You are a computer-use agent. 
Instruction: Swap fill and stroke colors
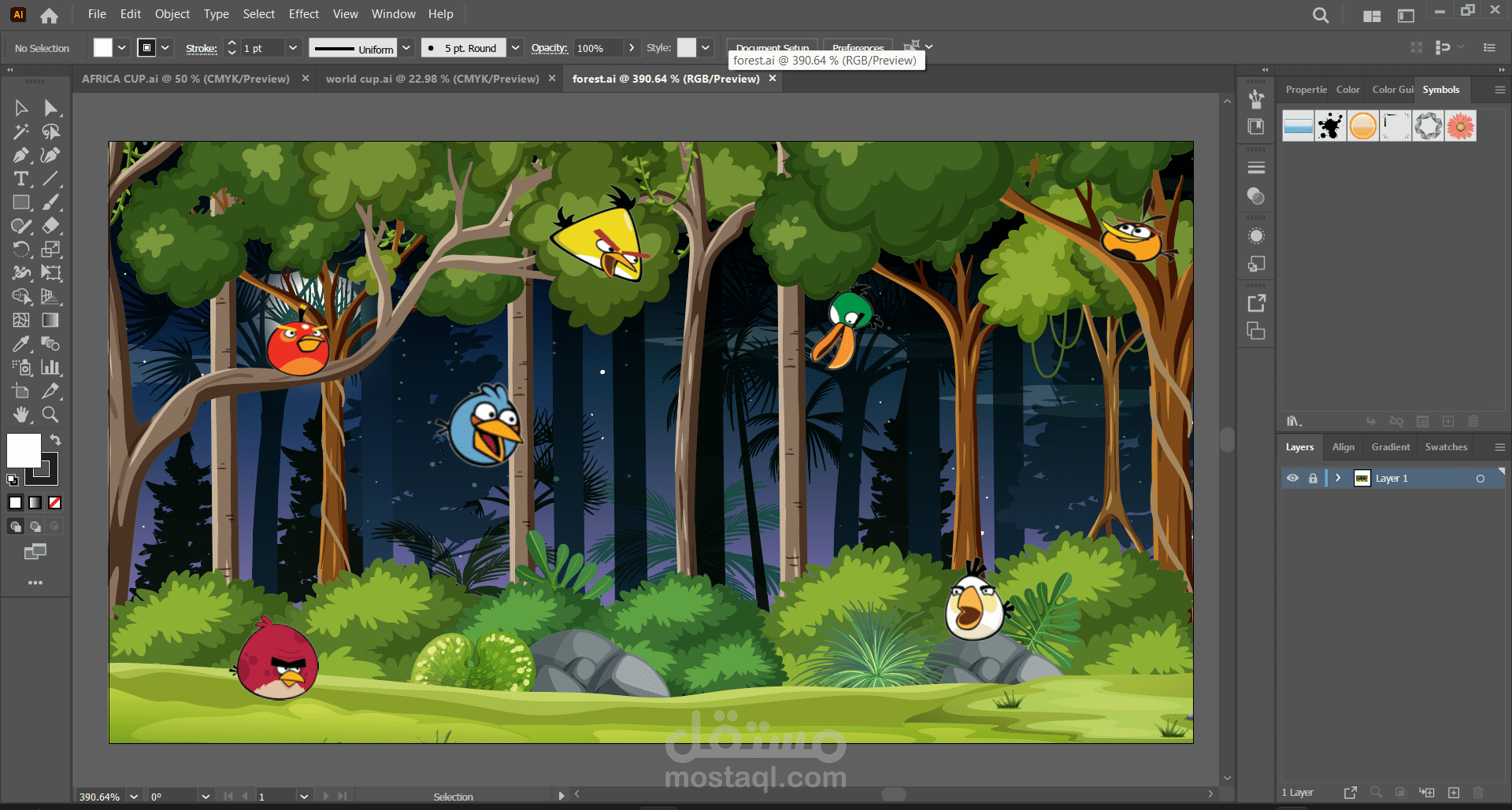(56, 439)
